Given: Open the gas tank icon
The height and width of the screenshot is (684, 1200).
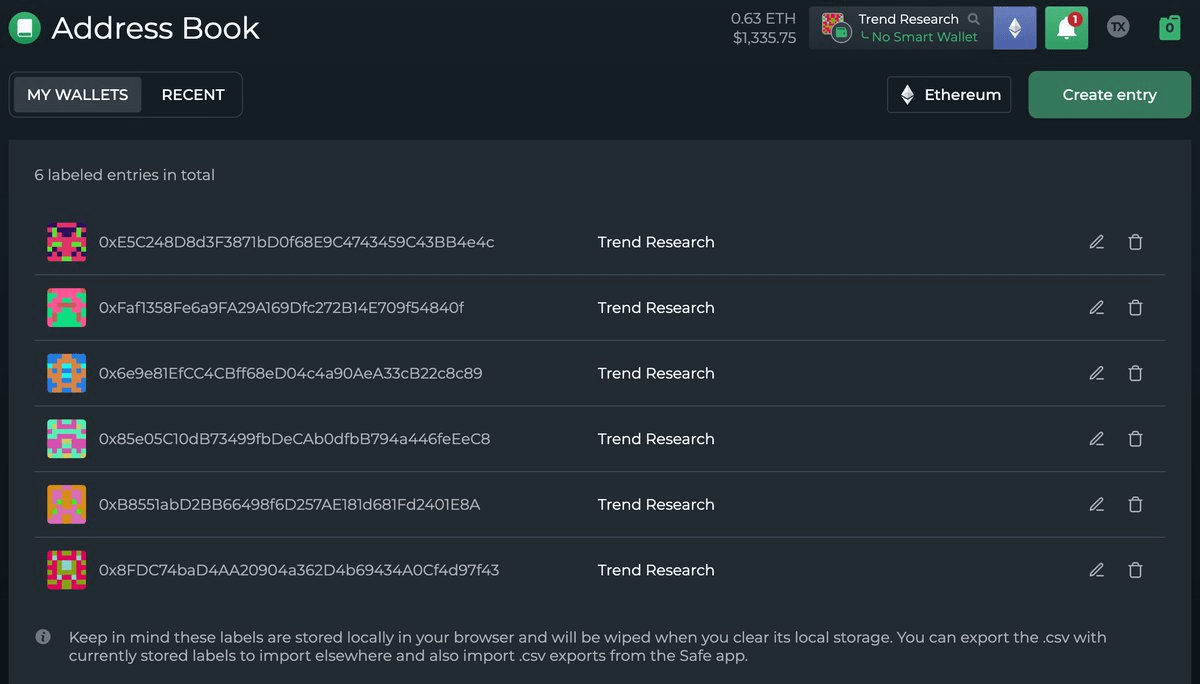Looking at the screenshot, I should click(x=1169, y=28).
